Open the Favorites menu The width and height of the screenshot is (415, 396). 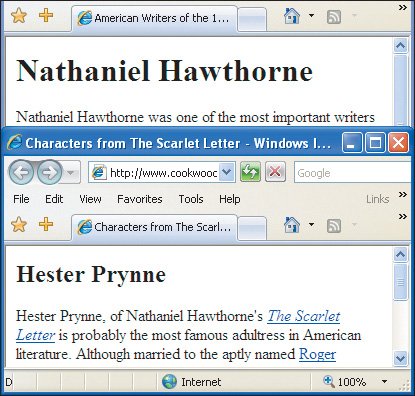pyautogui.click(x=140, y=199)
